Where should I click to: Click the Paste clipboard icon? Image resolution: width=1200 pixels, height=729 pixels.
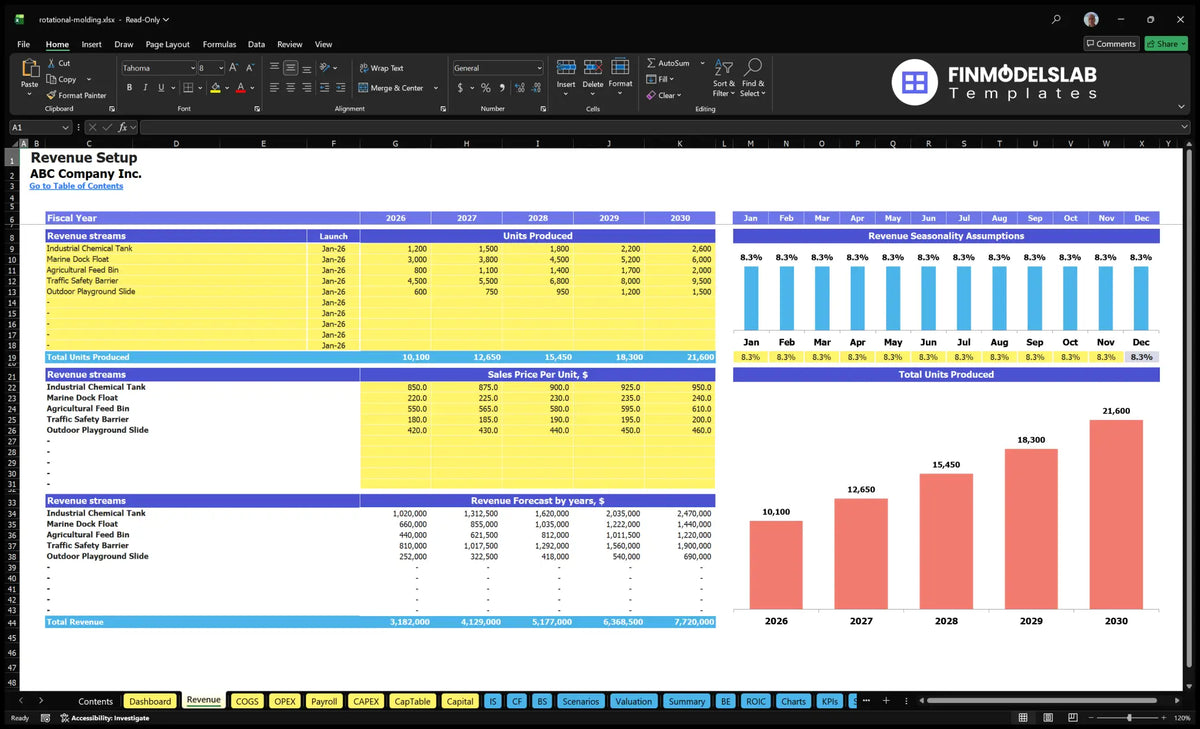click(x=30, y=68)
